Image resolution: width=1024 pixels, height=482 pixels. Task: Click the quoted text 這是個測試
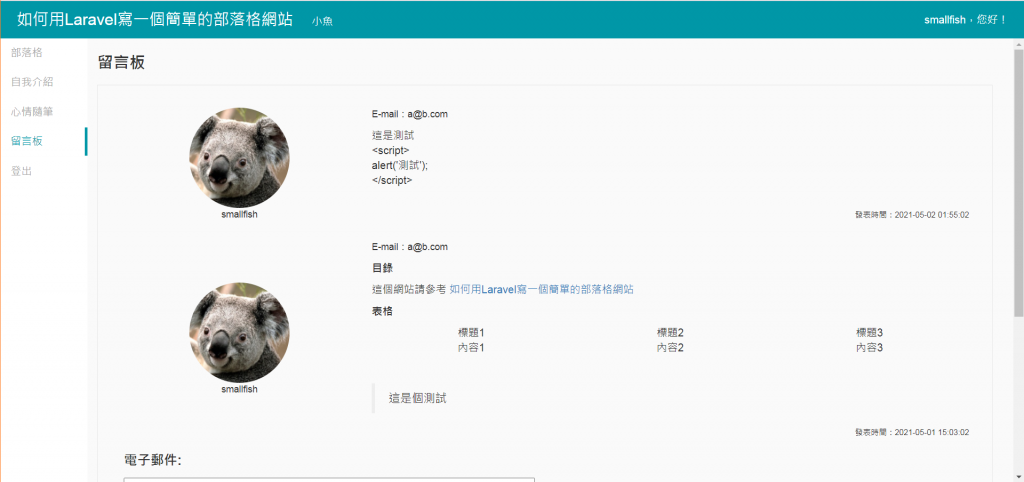[x=418, y=398]
